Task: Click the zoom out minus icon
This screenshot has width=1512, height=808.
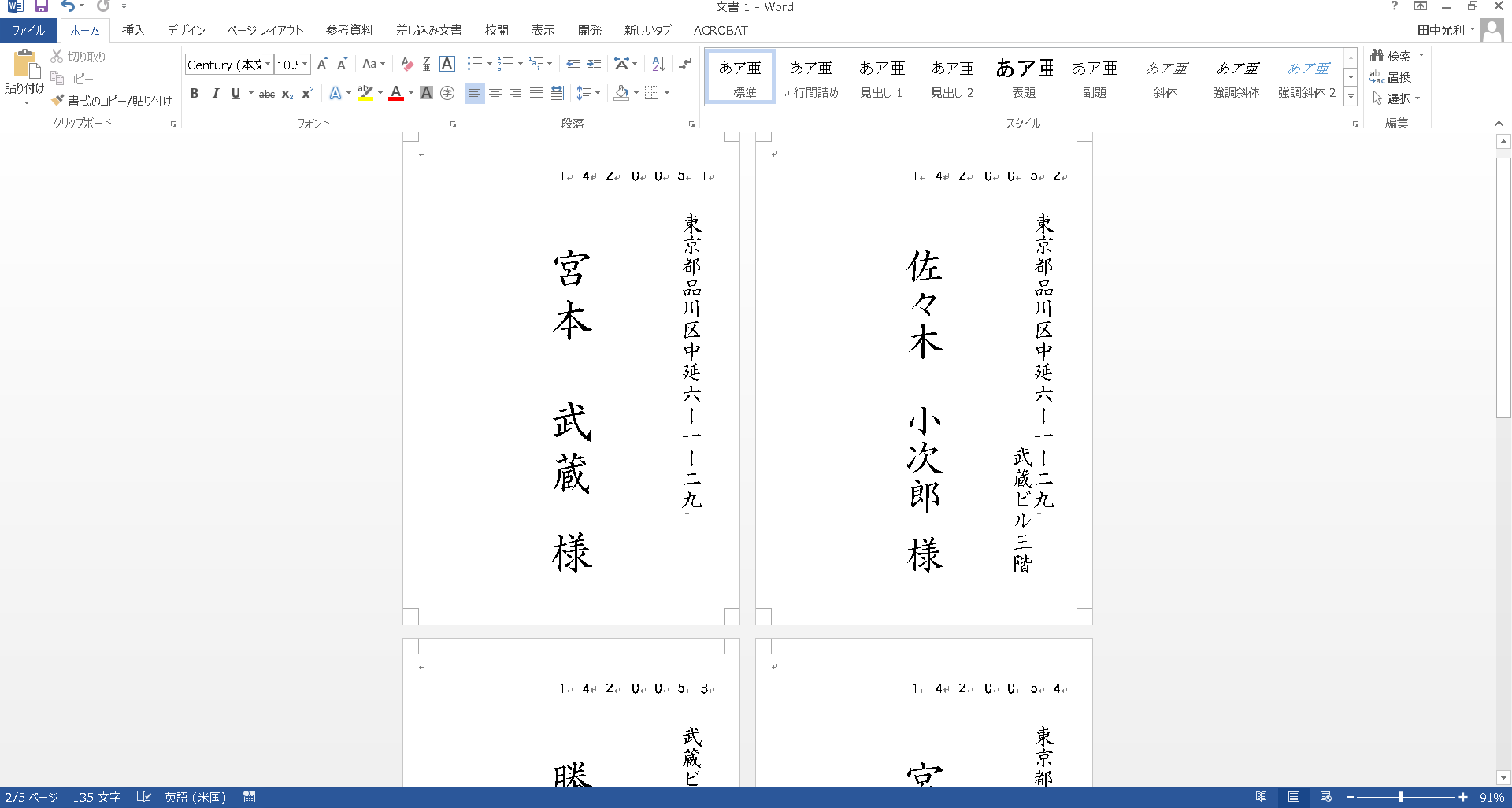Action: tap(1349, 797)
